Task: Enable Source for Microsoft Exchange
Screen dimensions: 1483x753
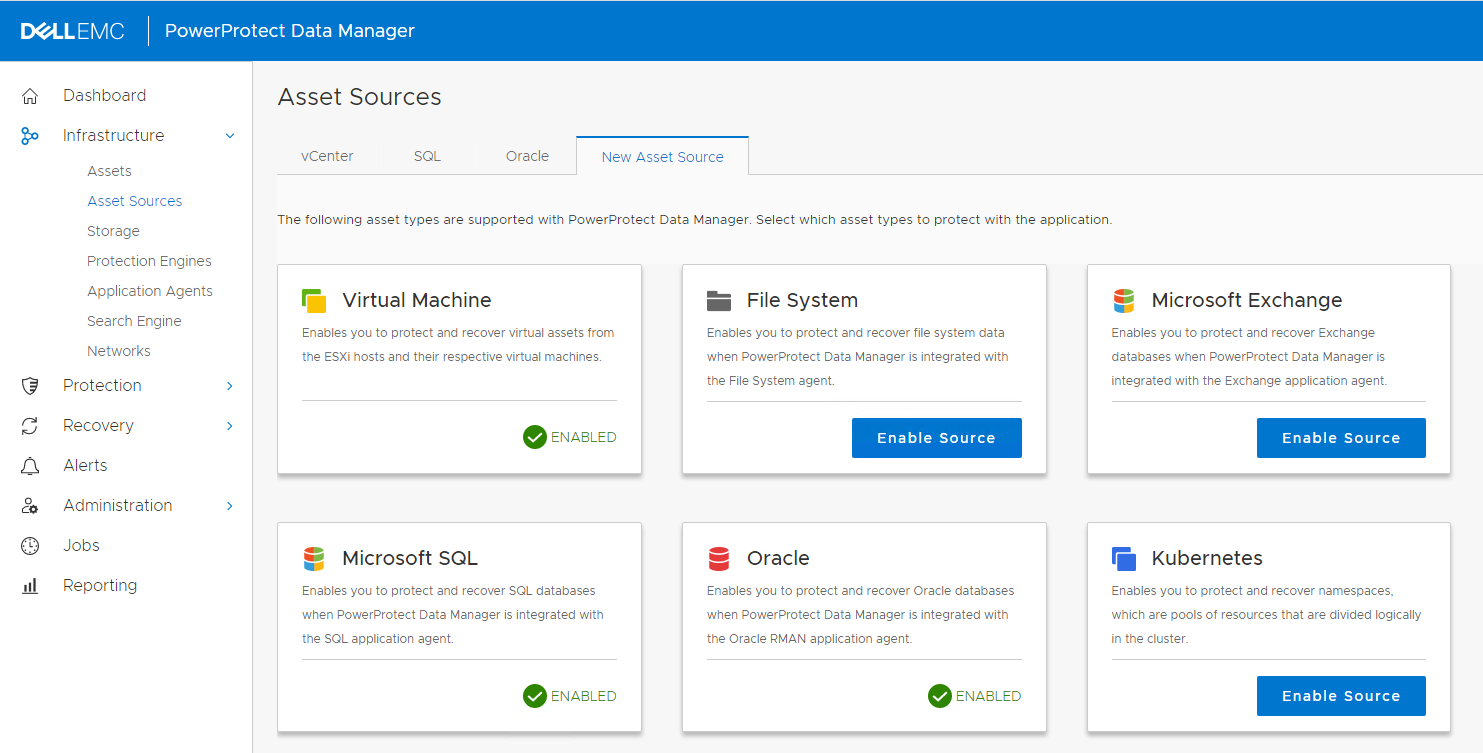Action: pos(1340,438)
